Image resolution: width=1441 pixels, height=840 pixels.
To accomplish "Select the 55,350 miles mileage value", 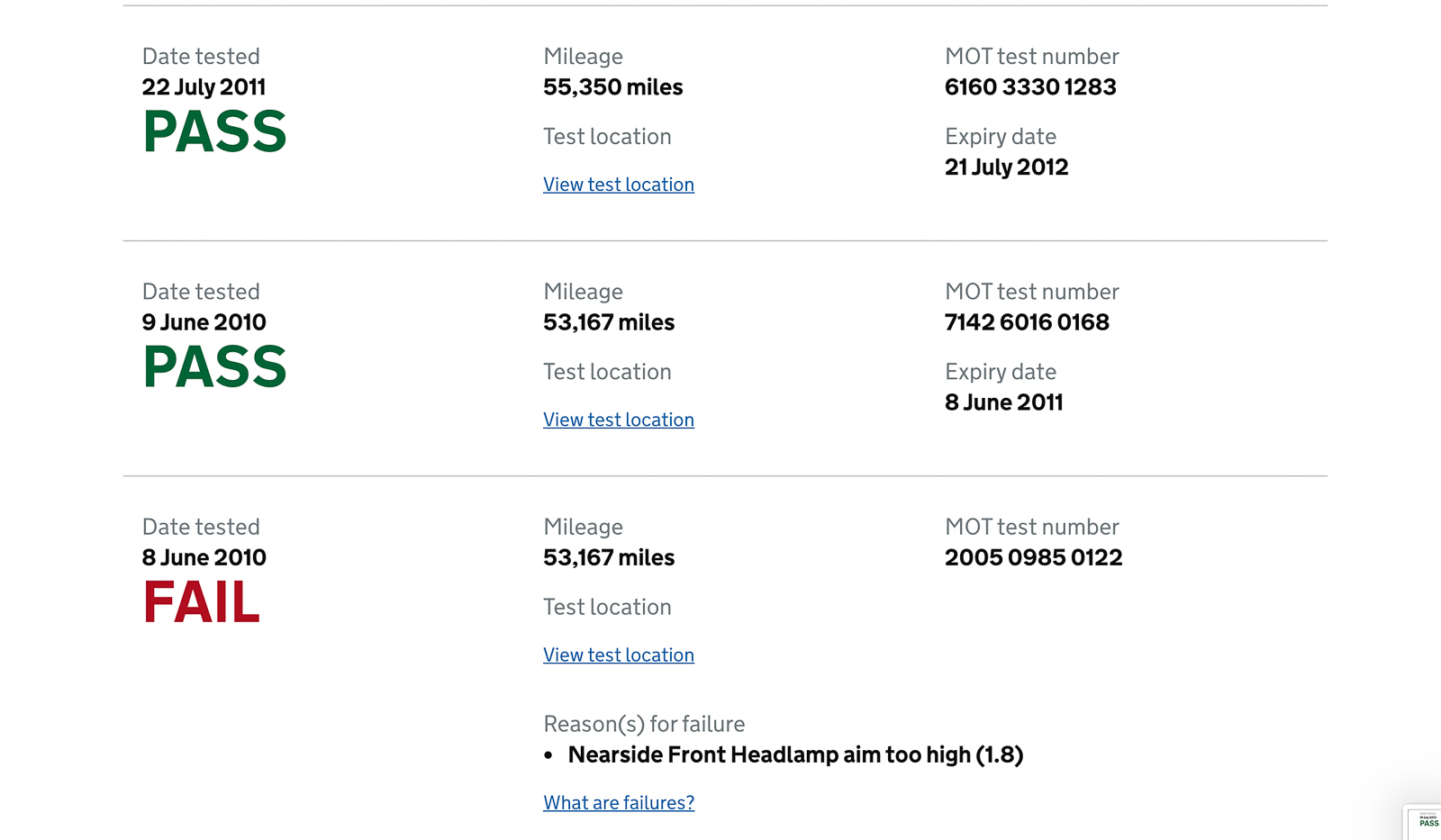I will (613, 87).
